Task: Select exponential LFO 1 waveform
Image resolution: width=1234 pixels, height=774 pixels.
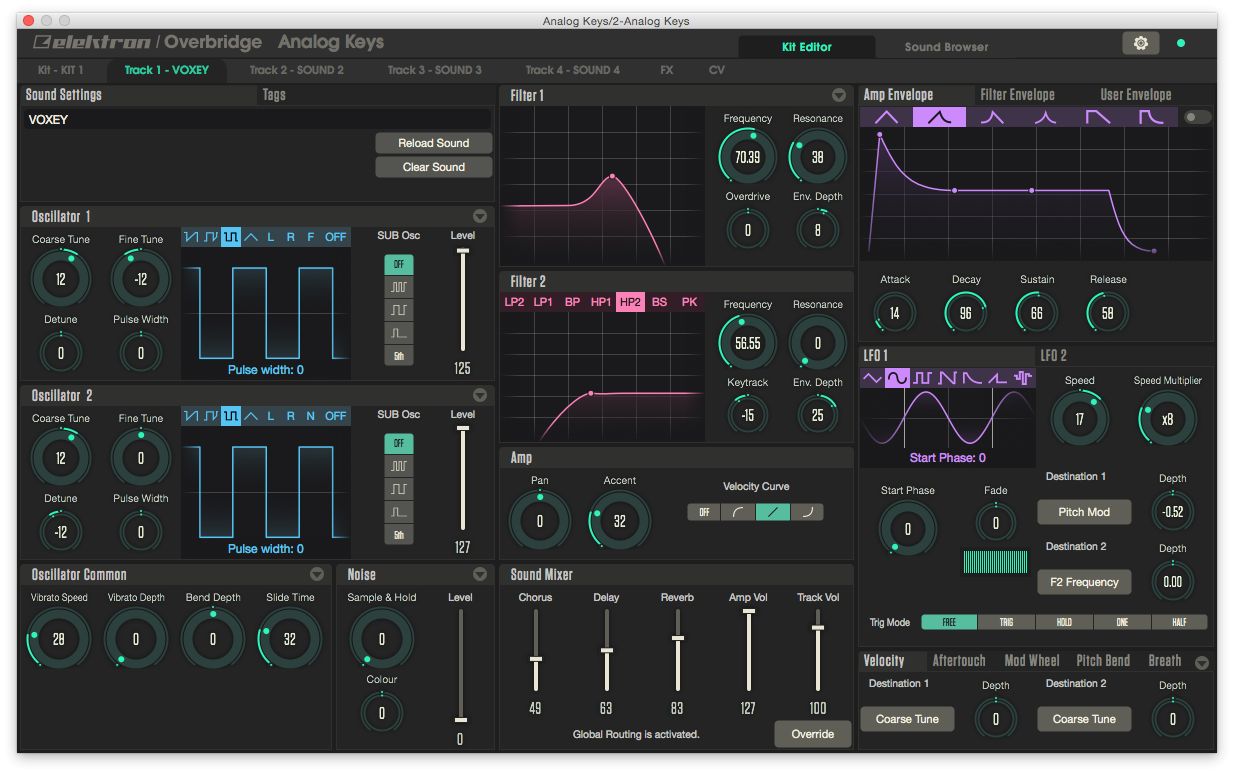Action: click(x=972, y=378)
